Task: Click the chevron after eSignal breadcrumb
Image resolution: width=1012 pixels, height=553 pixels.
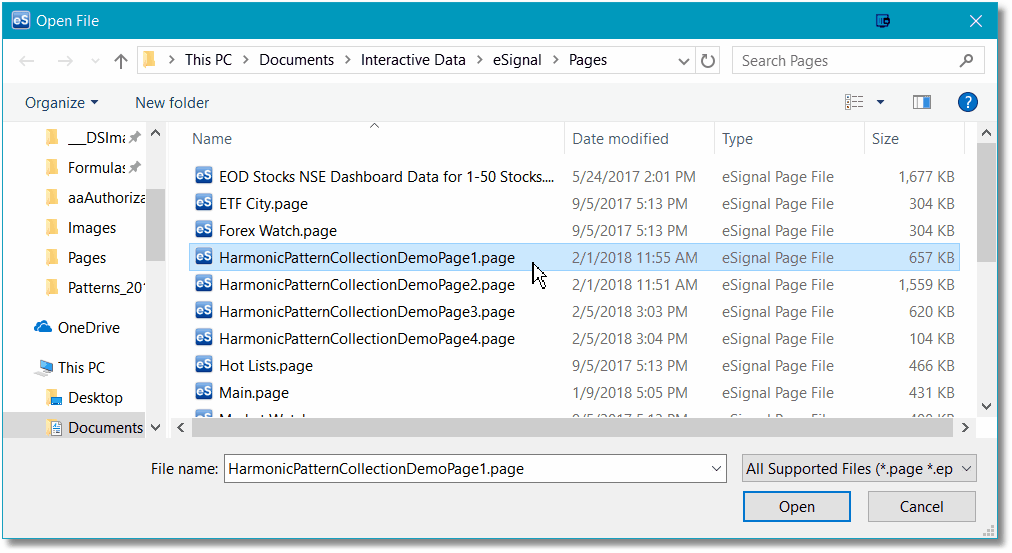Action: [556, 60]
